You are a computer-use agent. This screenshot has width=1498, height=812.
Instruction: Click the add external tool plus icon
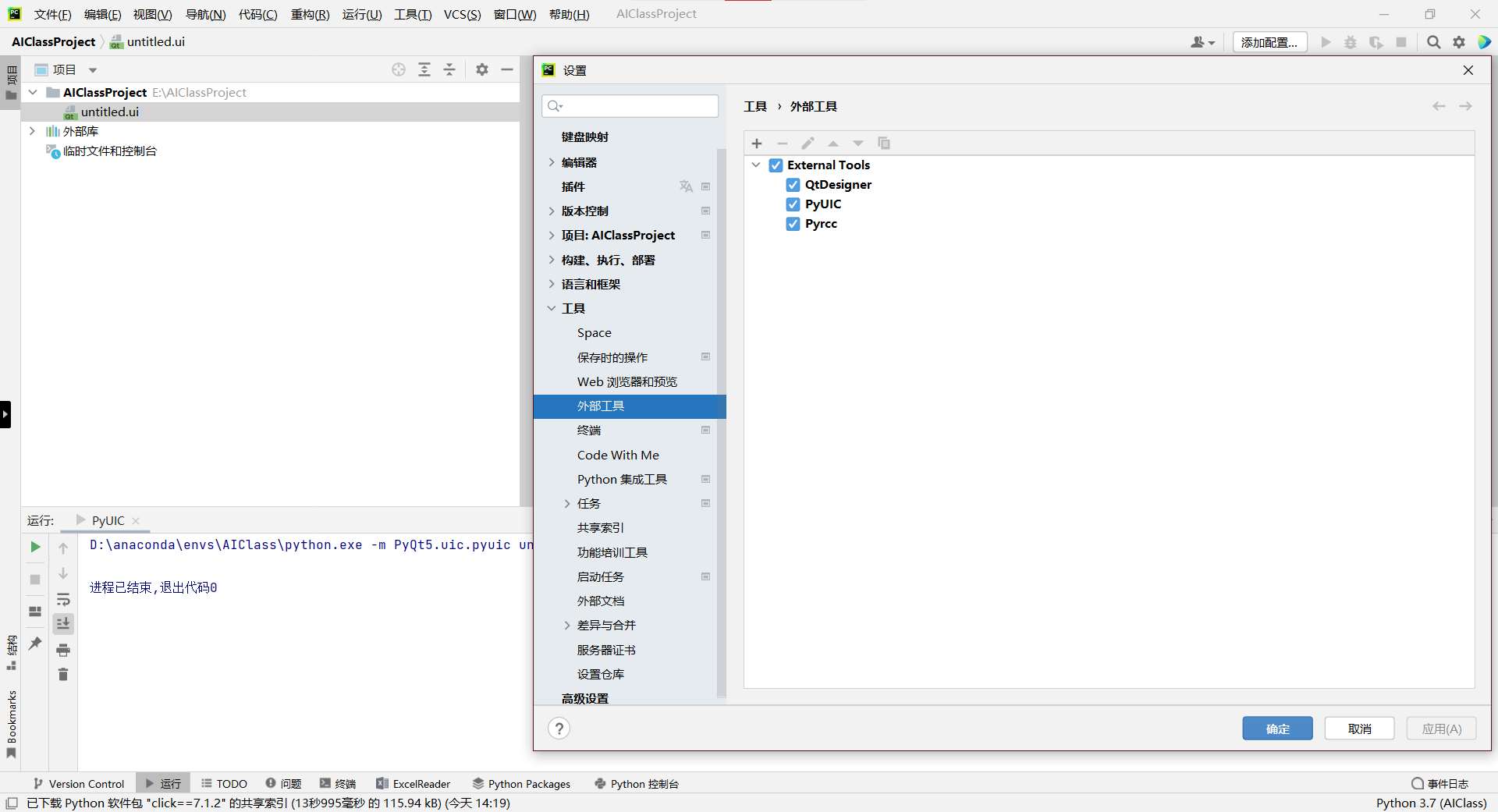[x=756, y=144]
